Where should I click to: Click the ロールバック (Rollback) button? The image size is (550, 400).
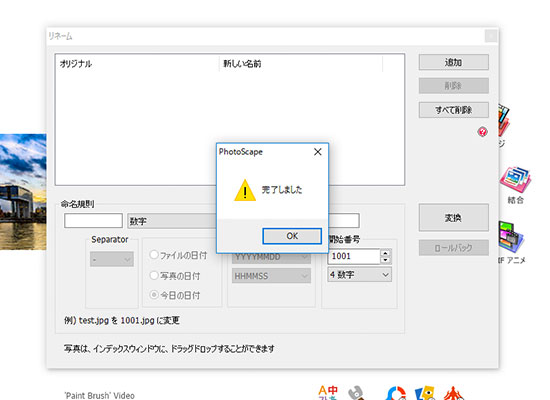(x=454, y=248)
